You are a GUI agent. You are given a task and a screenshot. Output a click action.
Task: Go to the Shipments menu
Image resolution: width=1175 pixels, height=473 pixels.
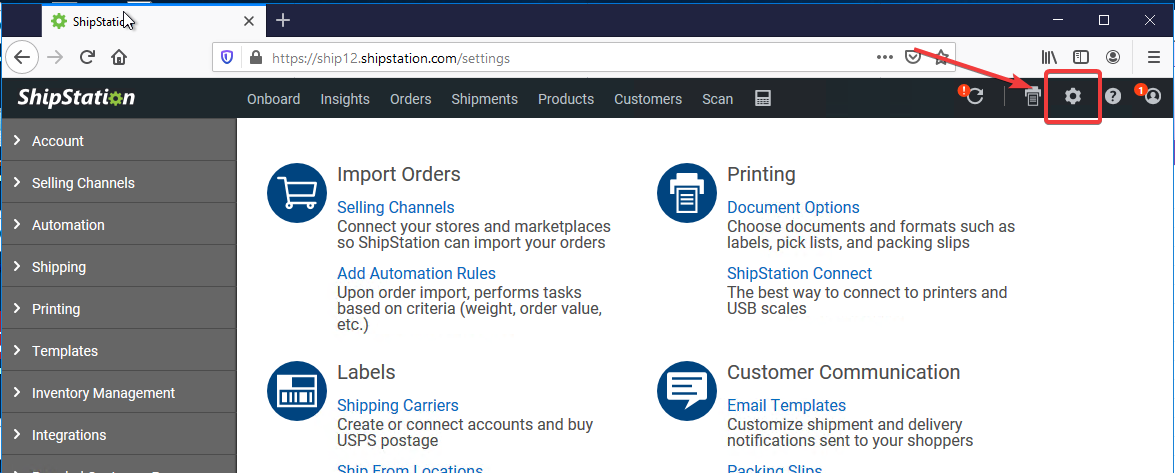click(484, 99)
